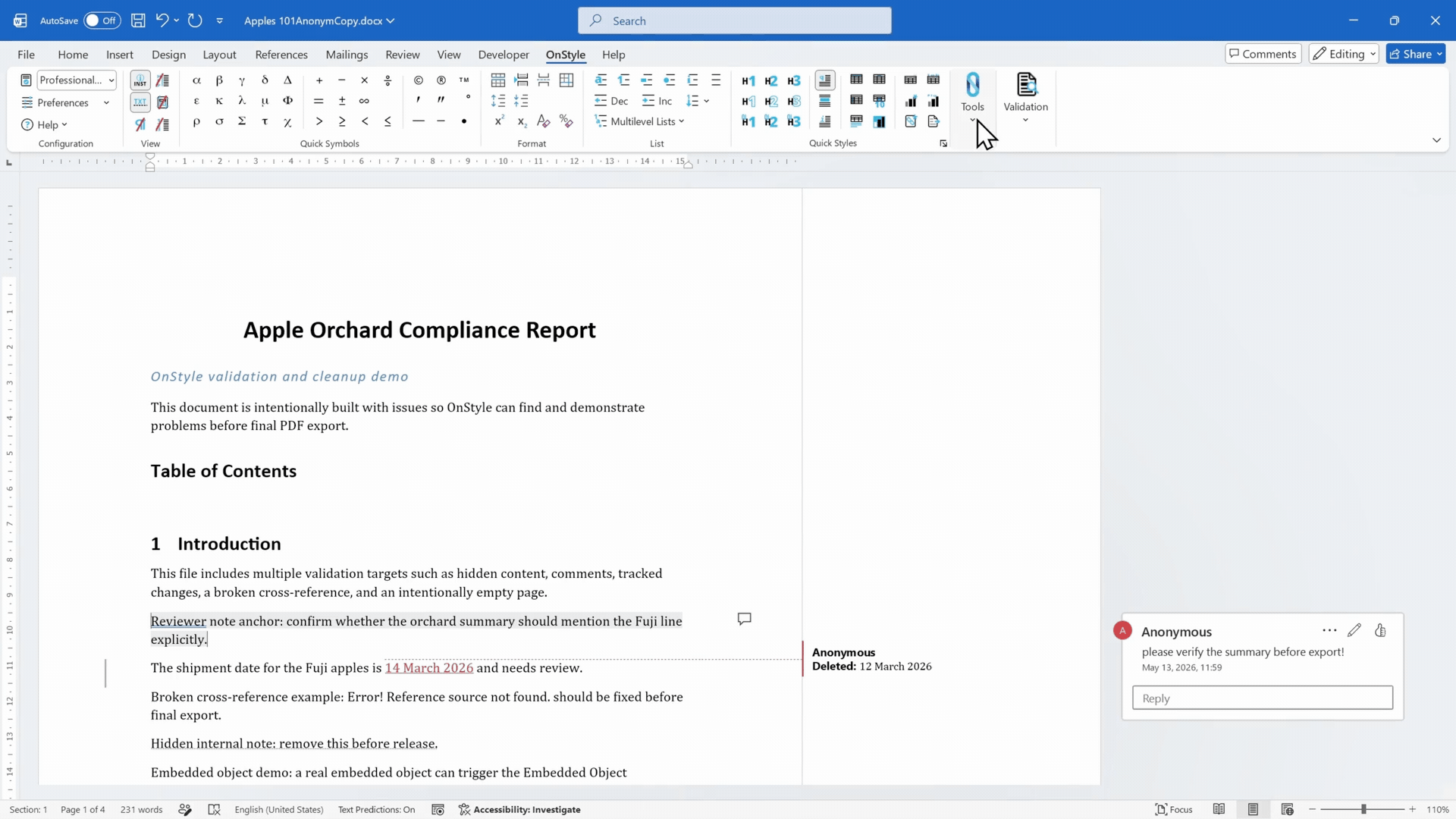Toggle the body text quick style button
Viewport: 1456px width, 819px height.
click(825, 80)
